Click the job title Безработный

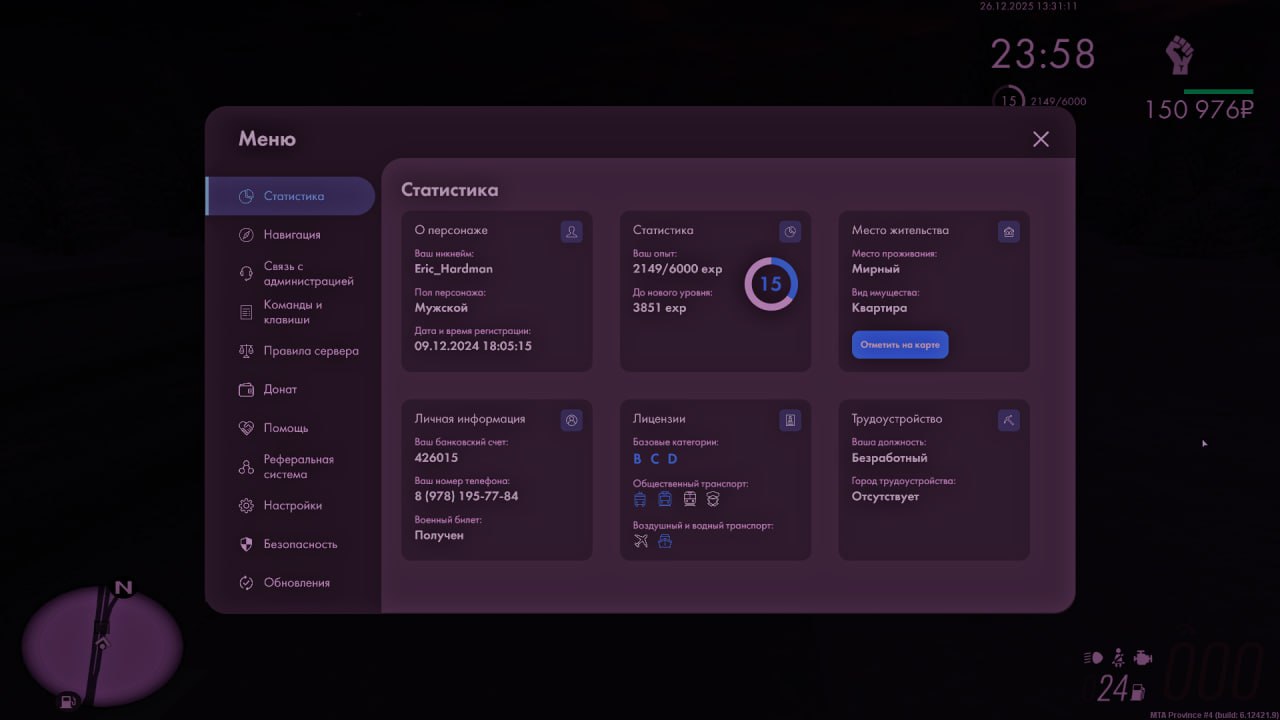click(890, 458)
